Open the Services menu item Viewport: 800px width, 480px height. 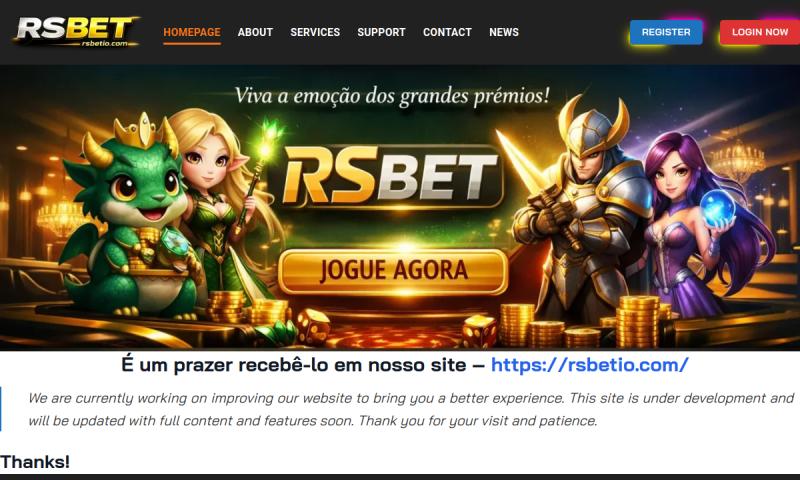pos(315,32)
